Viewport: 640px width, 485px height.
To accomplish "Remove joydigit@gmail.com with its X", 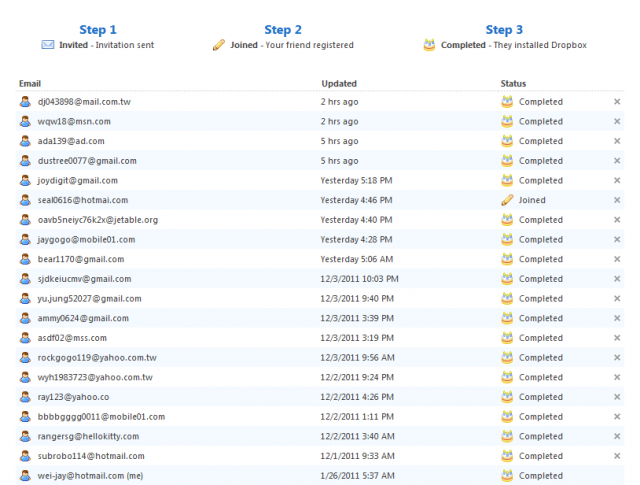I will [x=617, y=180].
